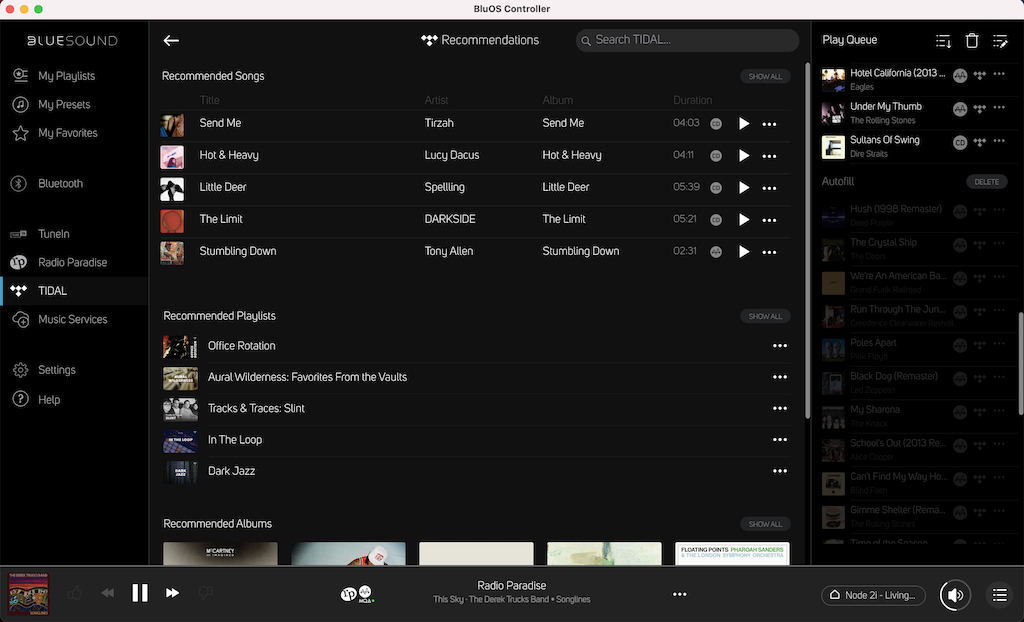
Task: Open more options for Stumbling Down
Action: pyautogui.click(x=769, y=252)
